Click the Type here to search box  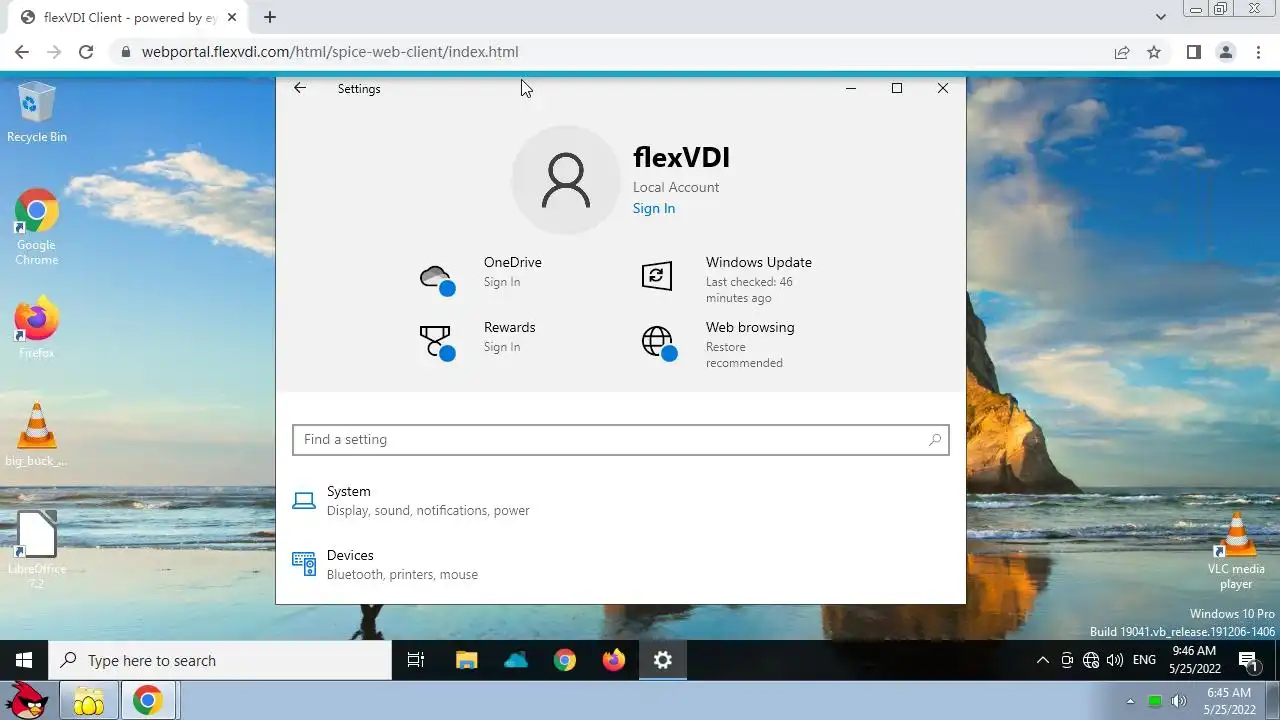220,660
